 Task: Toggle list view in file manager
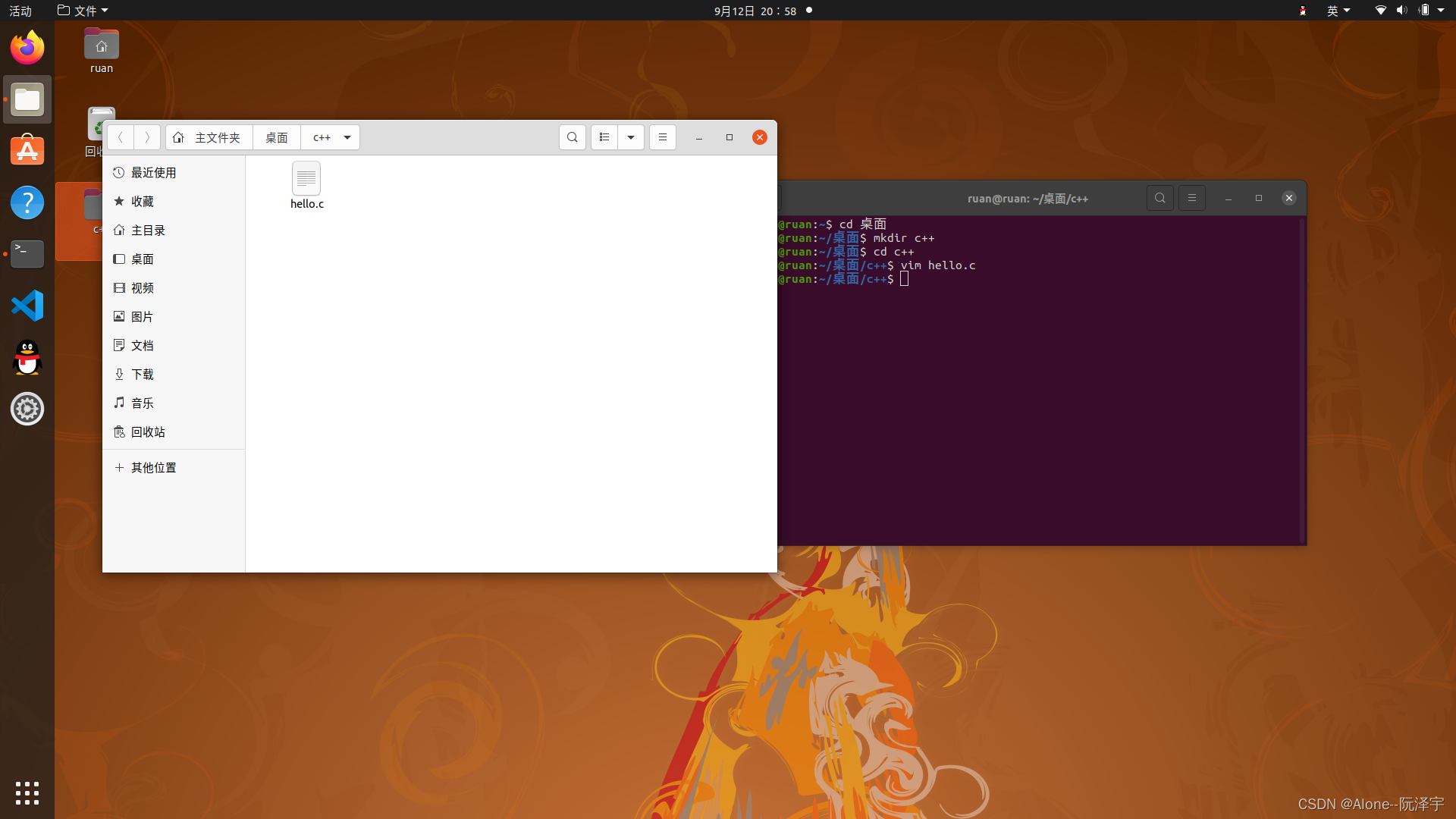[x=604, y=137]
